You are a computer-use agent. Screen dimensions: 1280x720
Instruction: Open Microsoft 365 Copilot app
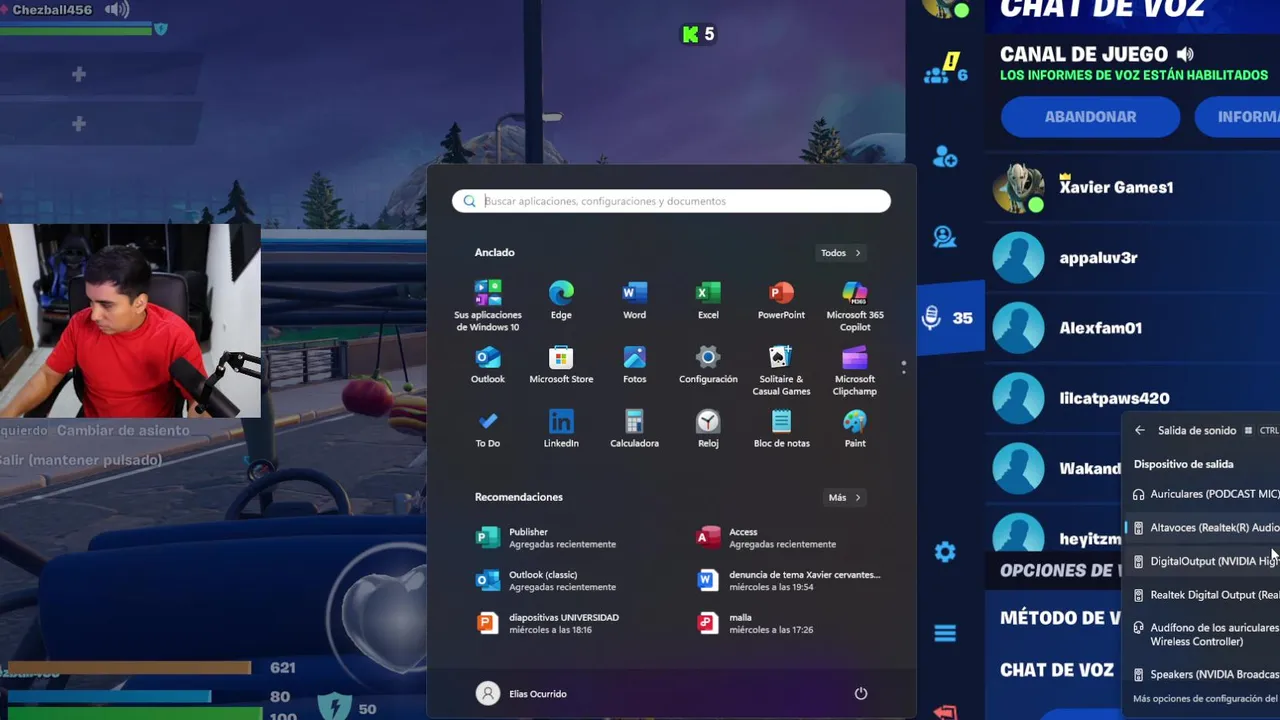(855, 305)
